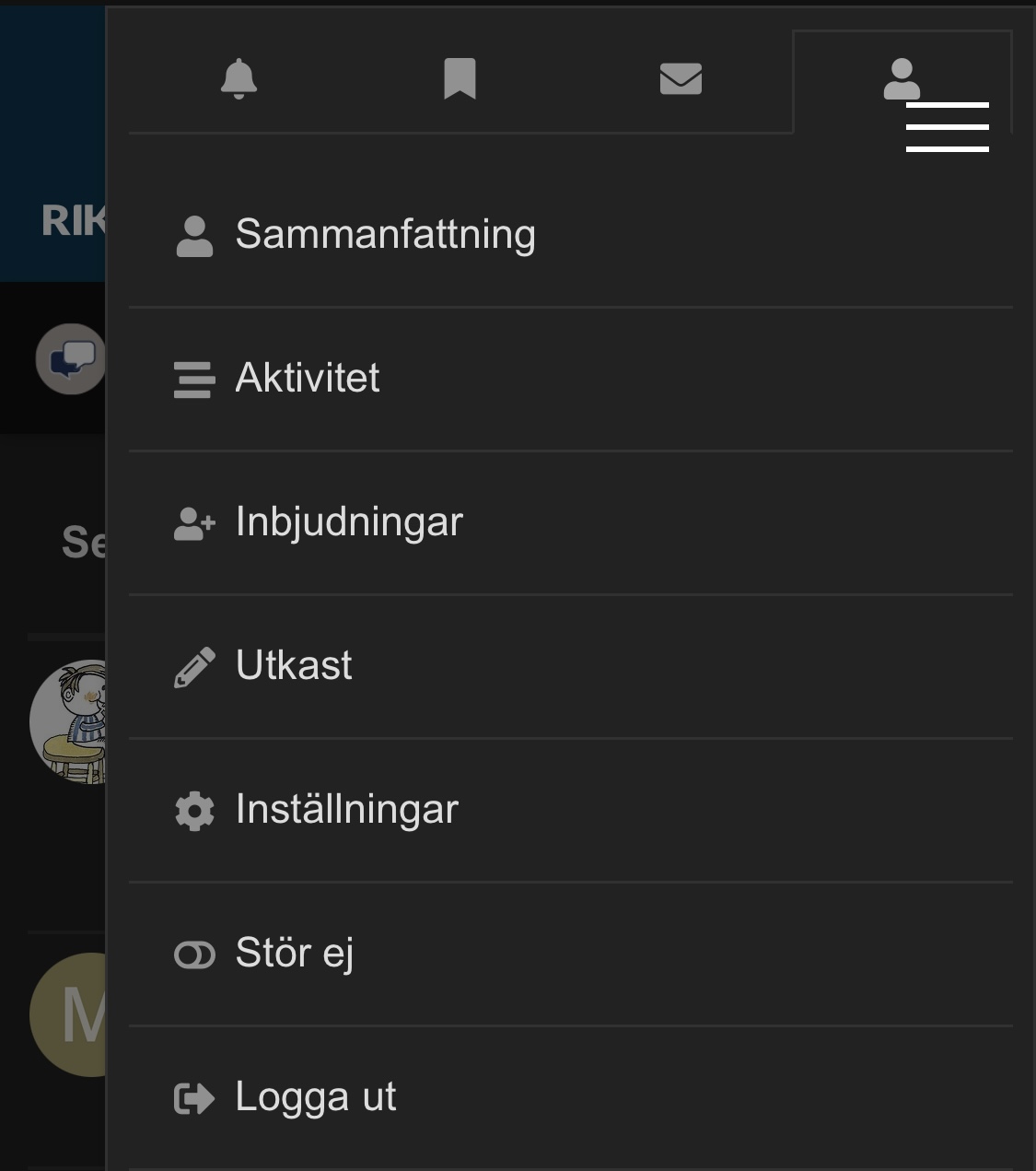Open Inställningar settings
The image size is (1036, 1171).
tap(346, 810)
